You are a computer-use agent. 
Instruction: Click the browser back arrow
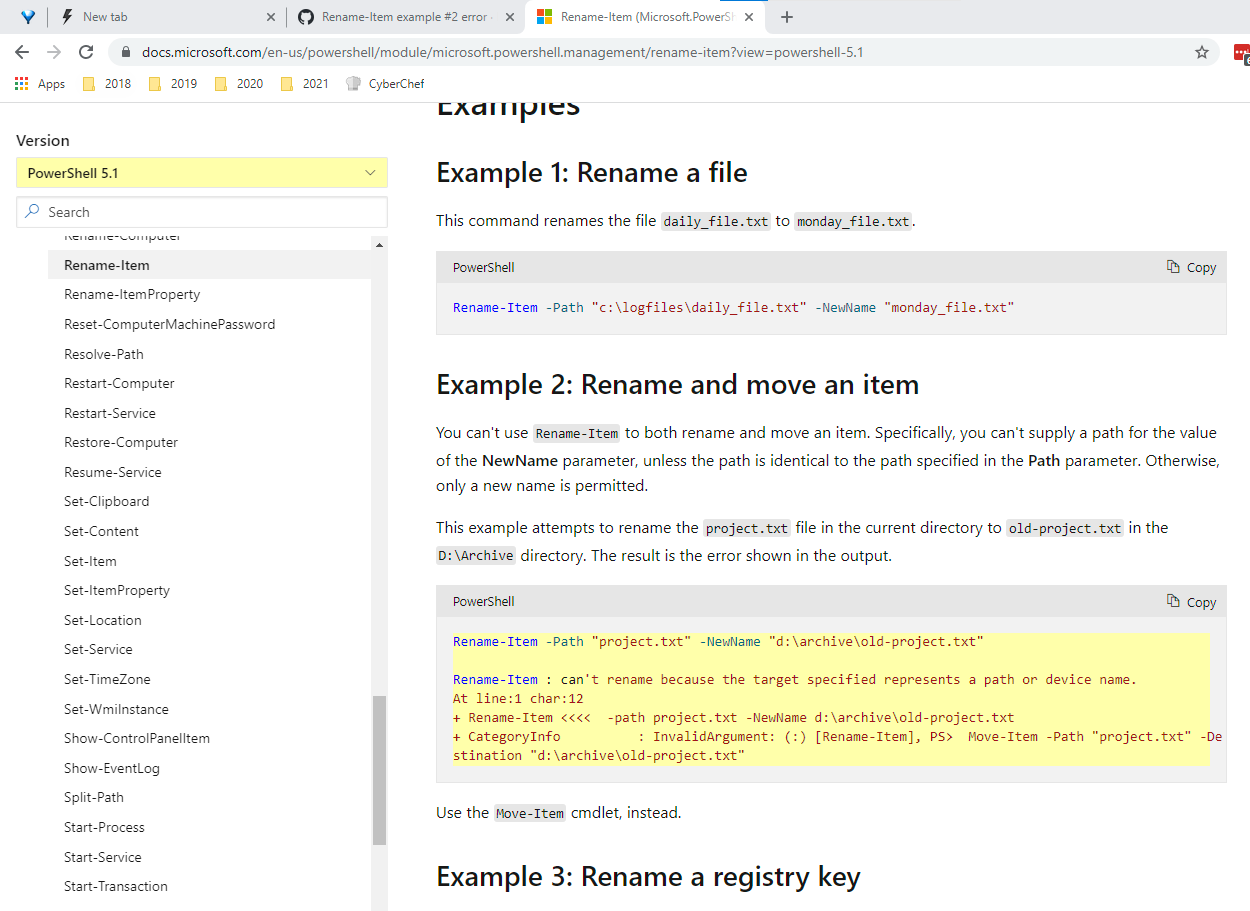[x=22, y=52]
